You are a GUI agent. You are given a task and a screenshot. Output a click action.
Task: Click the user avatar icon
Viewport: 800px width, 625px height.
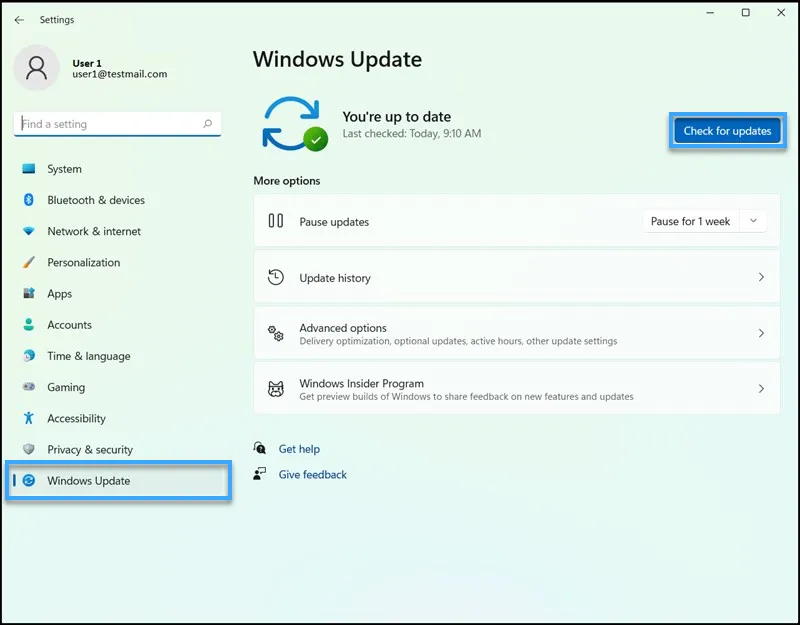click(37, 68)
